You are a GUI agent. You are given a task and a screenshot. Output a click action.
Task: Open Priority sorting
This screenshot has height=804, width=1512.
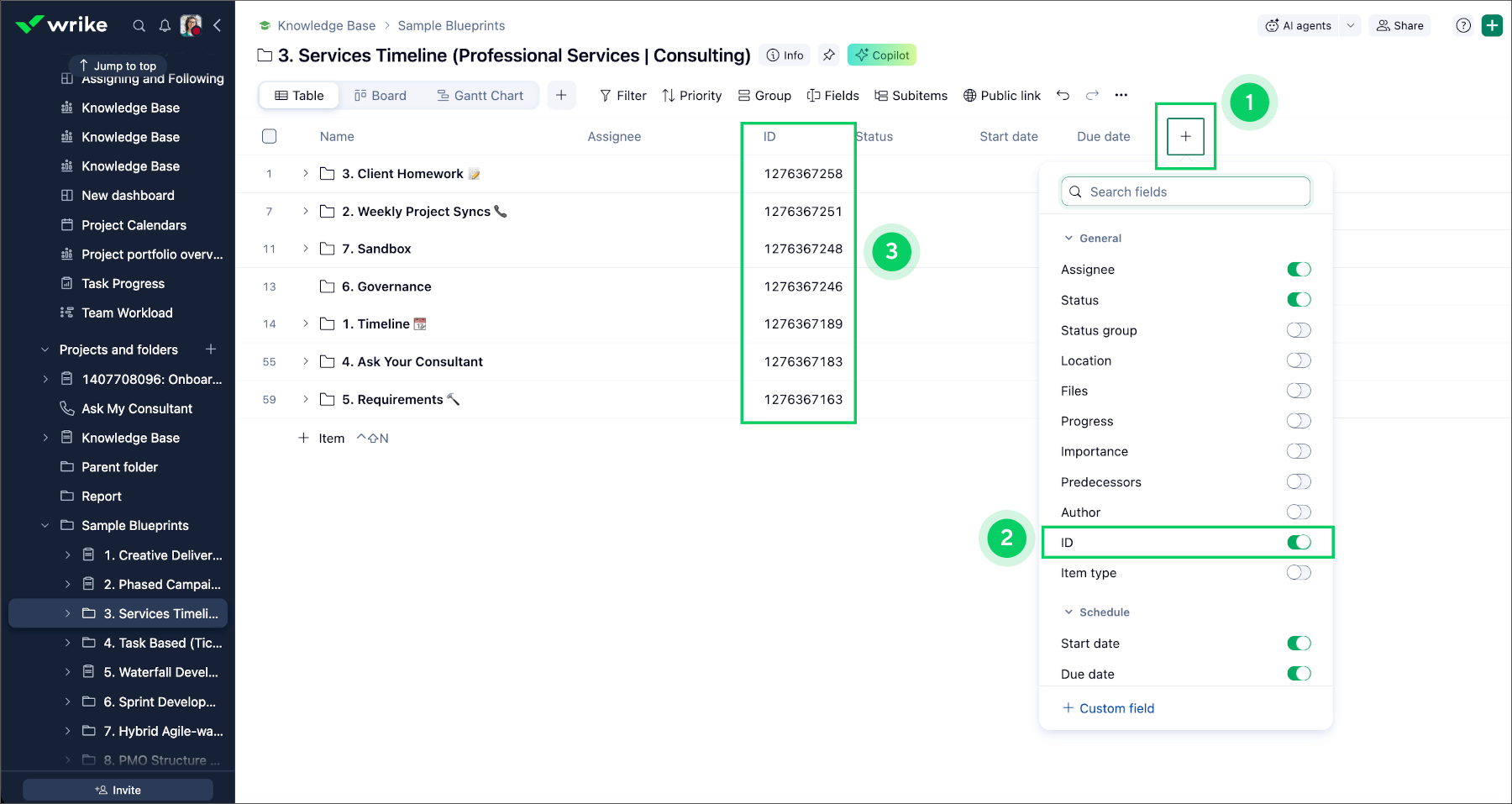pos(692,96)
